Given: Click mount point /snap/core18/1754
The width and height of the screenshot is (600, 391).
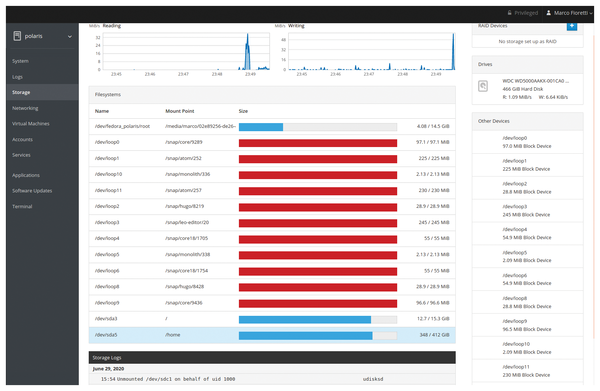Looking at the screenshot, I should pyautogui.click(x=187, y=270).
